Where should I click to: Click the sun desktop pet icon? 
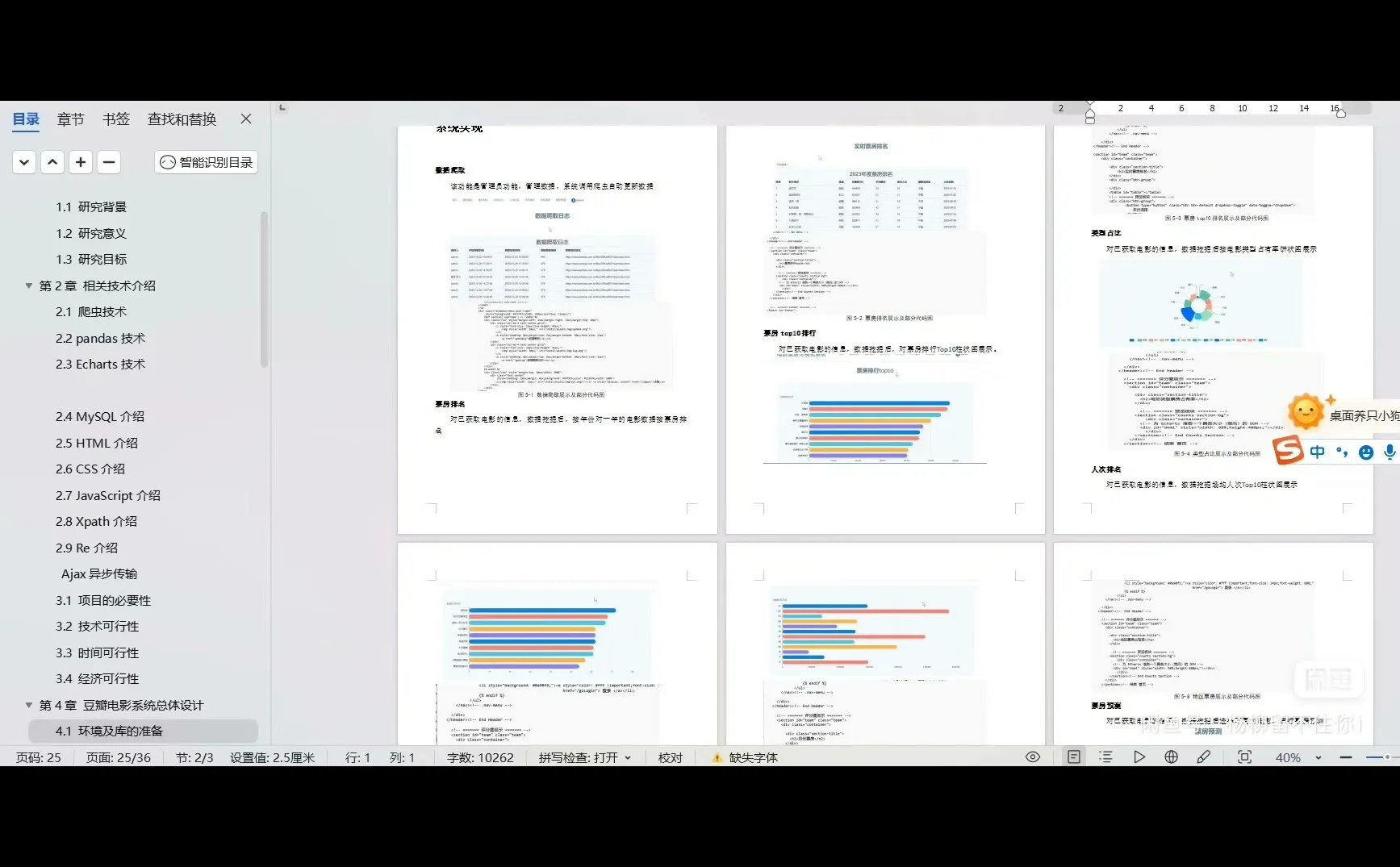[1306, 411]
